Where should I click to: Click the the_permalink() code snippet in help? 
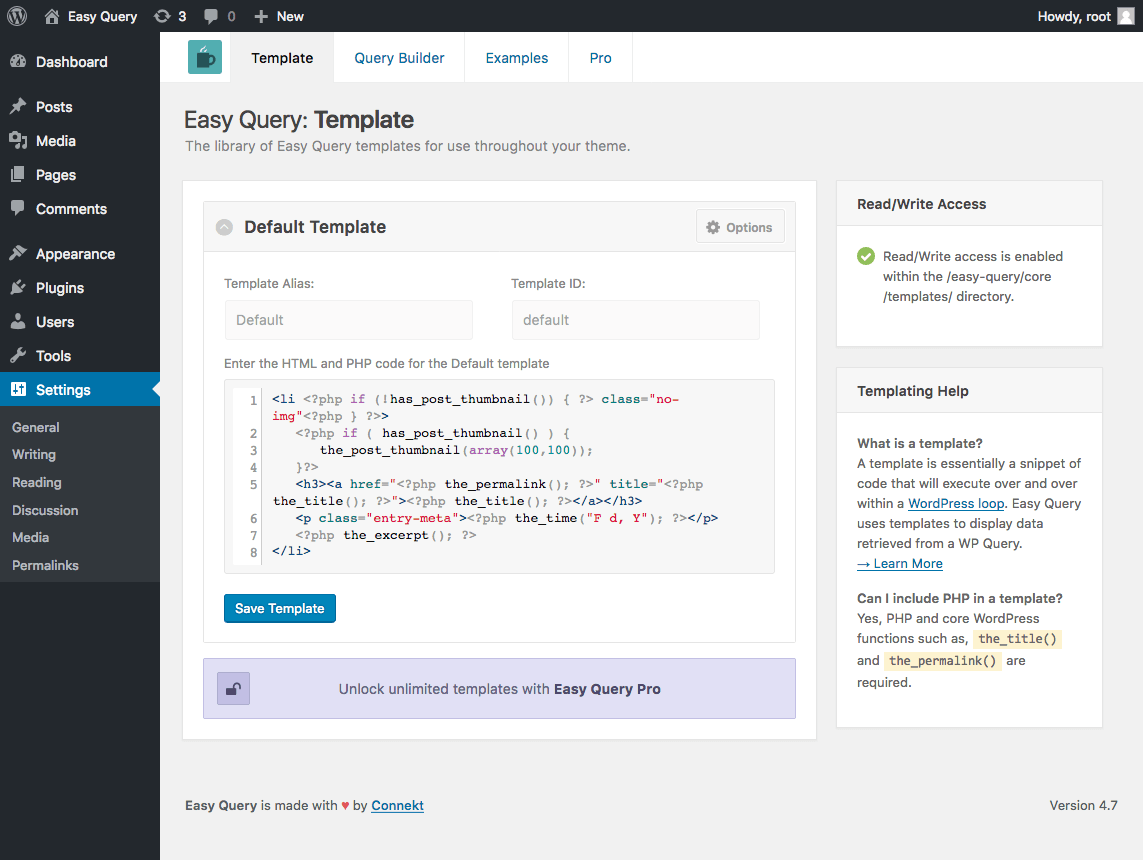(x=943, y=661)
